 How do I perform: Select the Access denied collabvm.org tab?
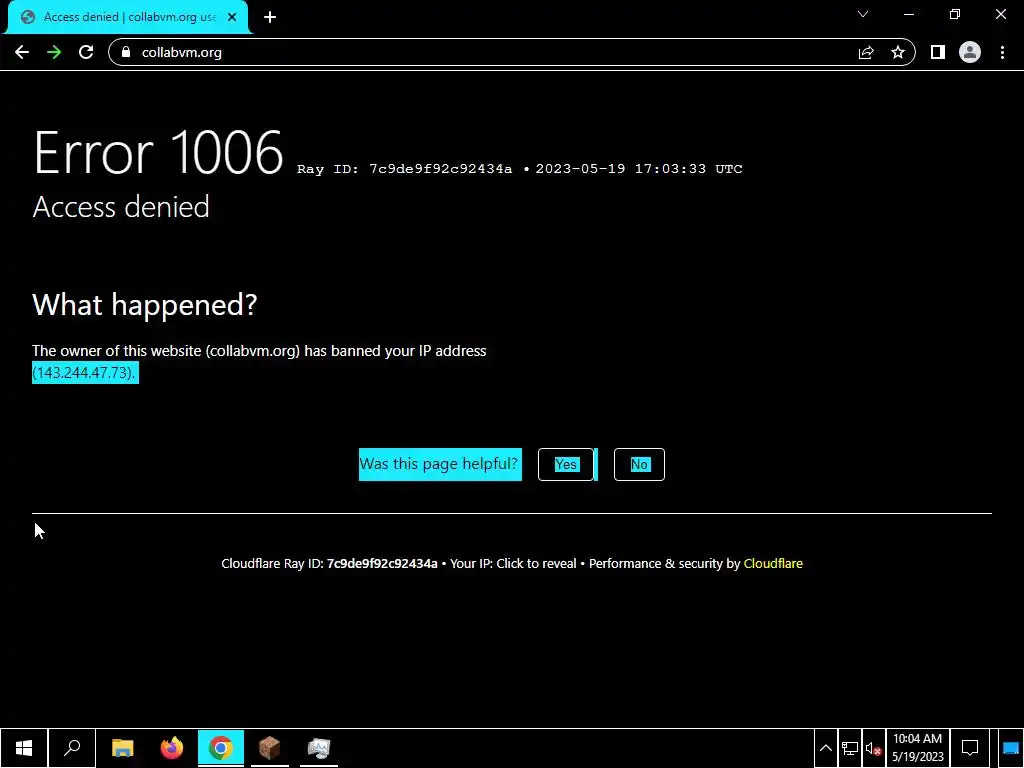tap(128, 17)
